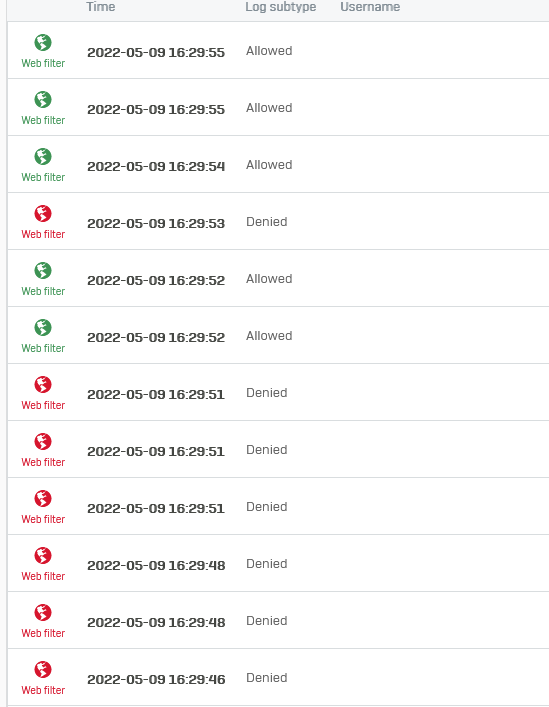
Task: Select globe icon of last 16:29:51 entry
Action: tap(43, 498)
